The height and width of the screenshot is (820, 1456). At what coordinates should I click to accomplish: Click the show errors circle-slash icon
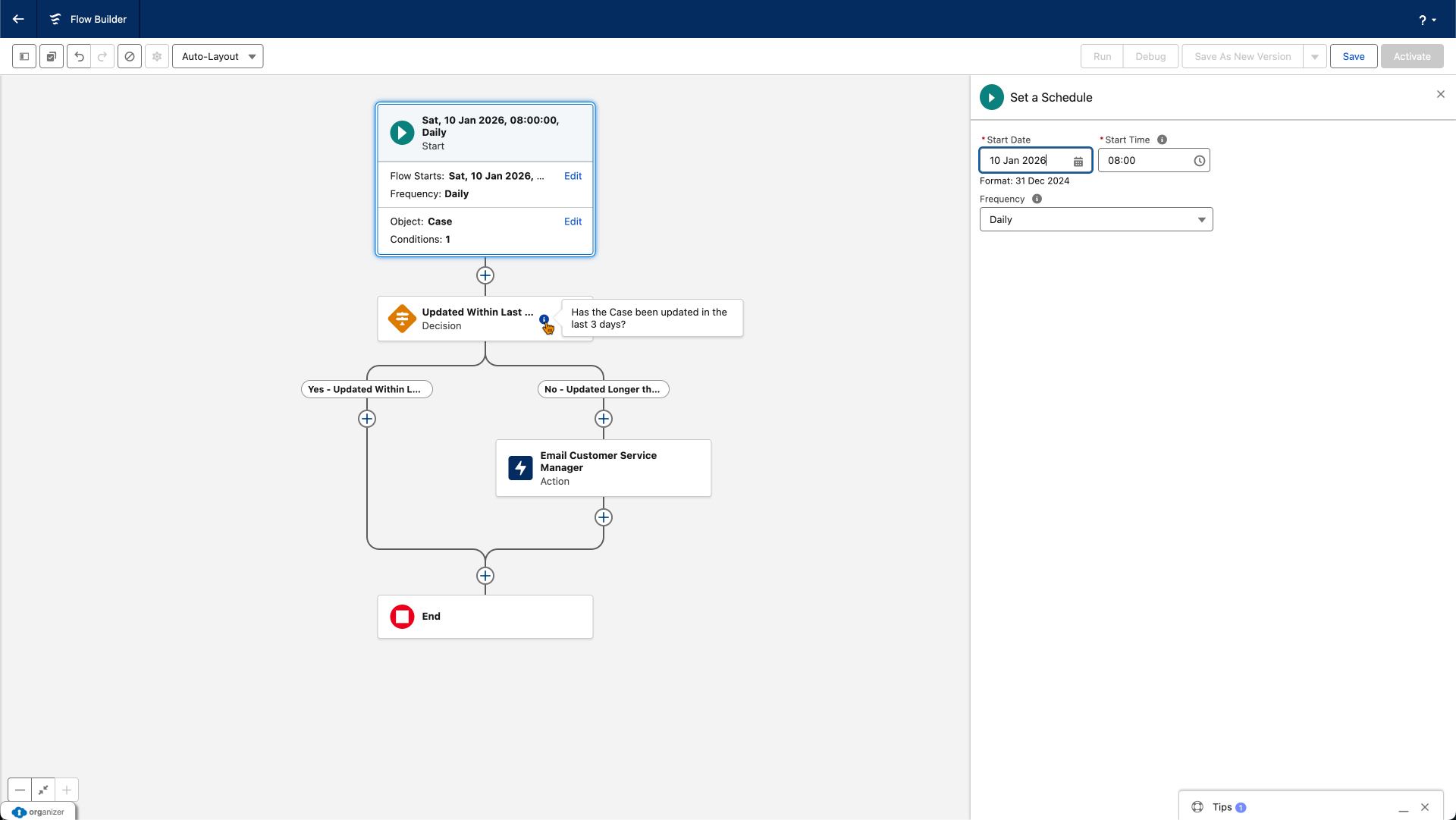click(130, 57)
